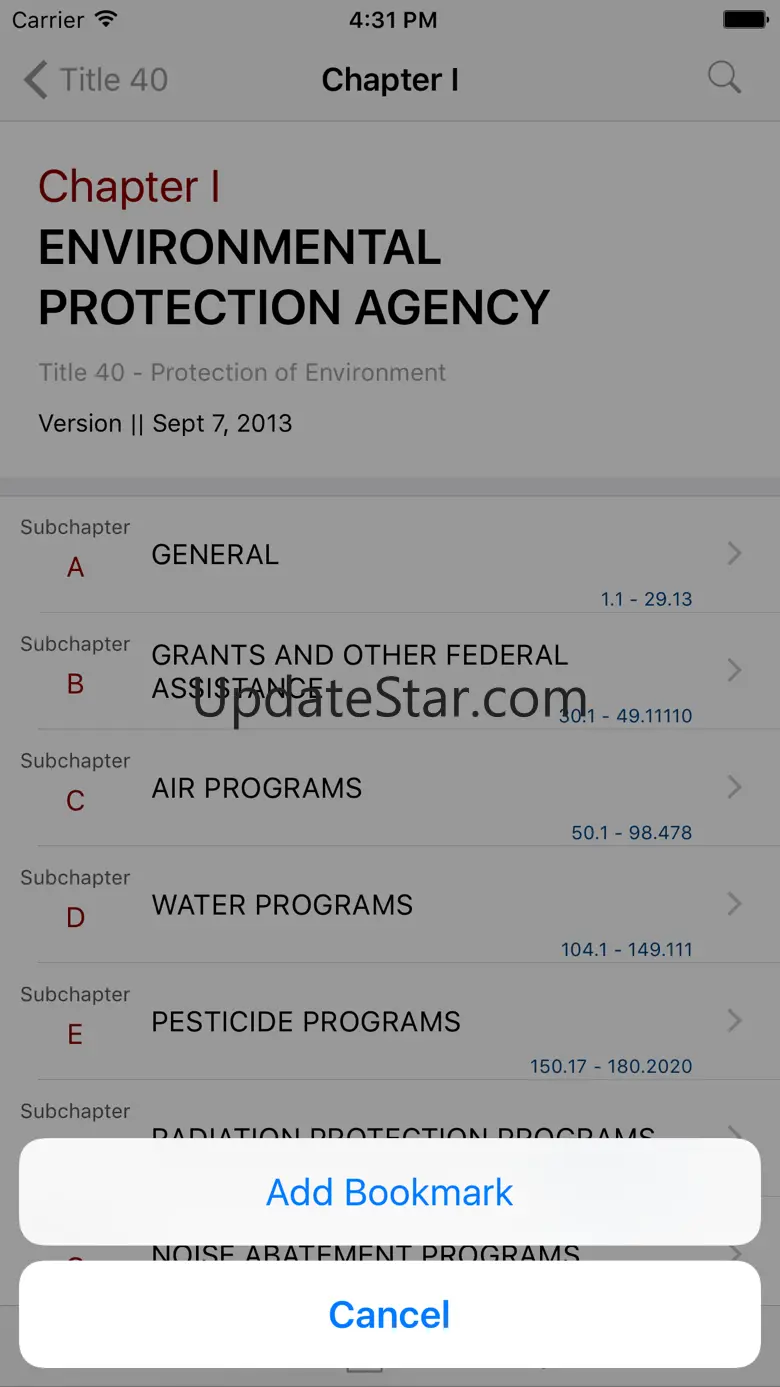Screen dimensions: 780x1387
Task: Tap the Version Sept 7, 2013 text
Action: coord(166,423)
